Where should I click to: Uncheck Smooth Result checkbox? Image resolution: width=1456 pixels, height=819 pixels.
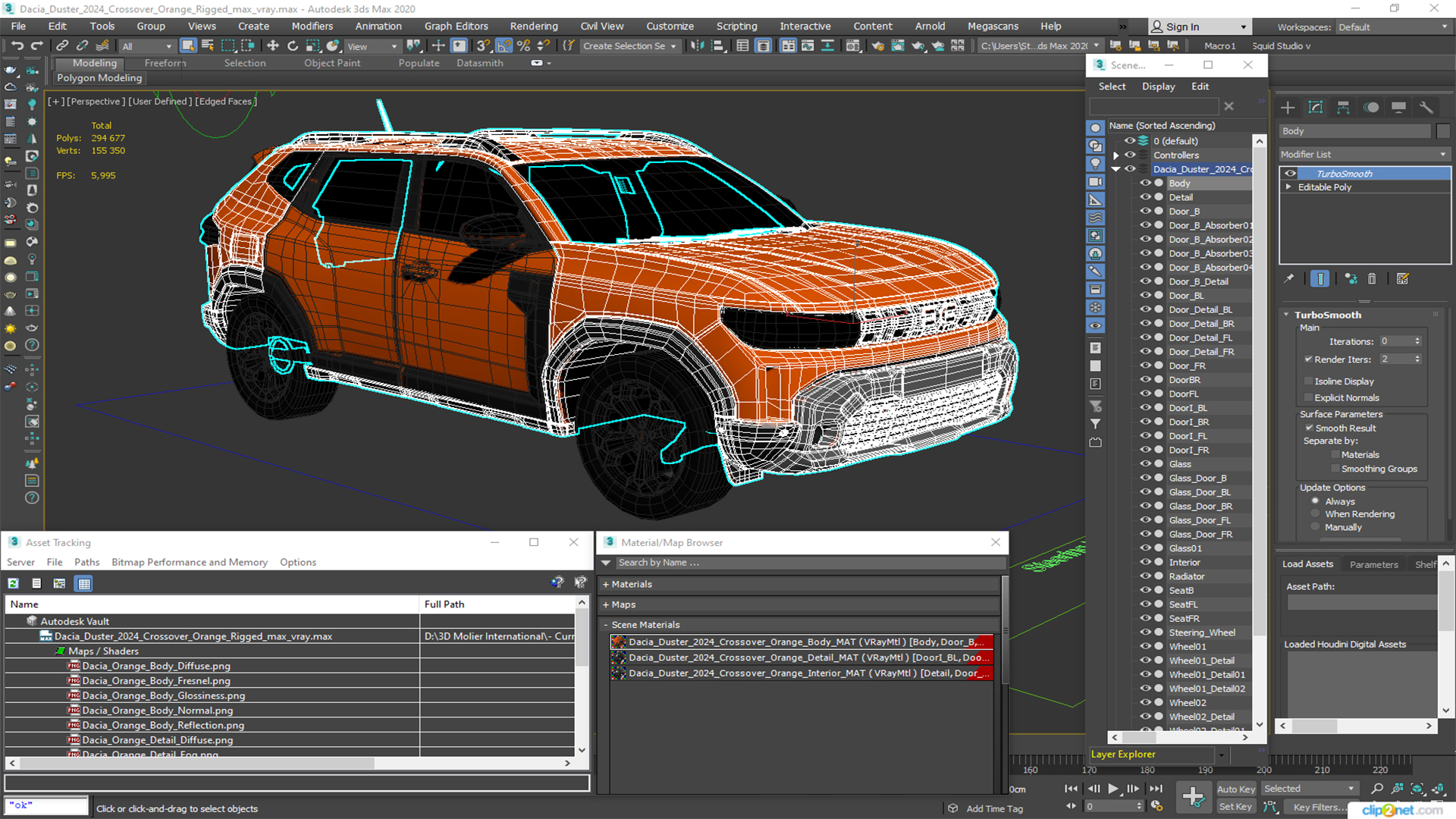(1309, 428)
